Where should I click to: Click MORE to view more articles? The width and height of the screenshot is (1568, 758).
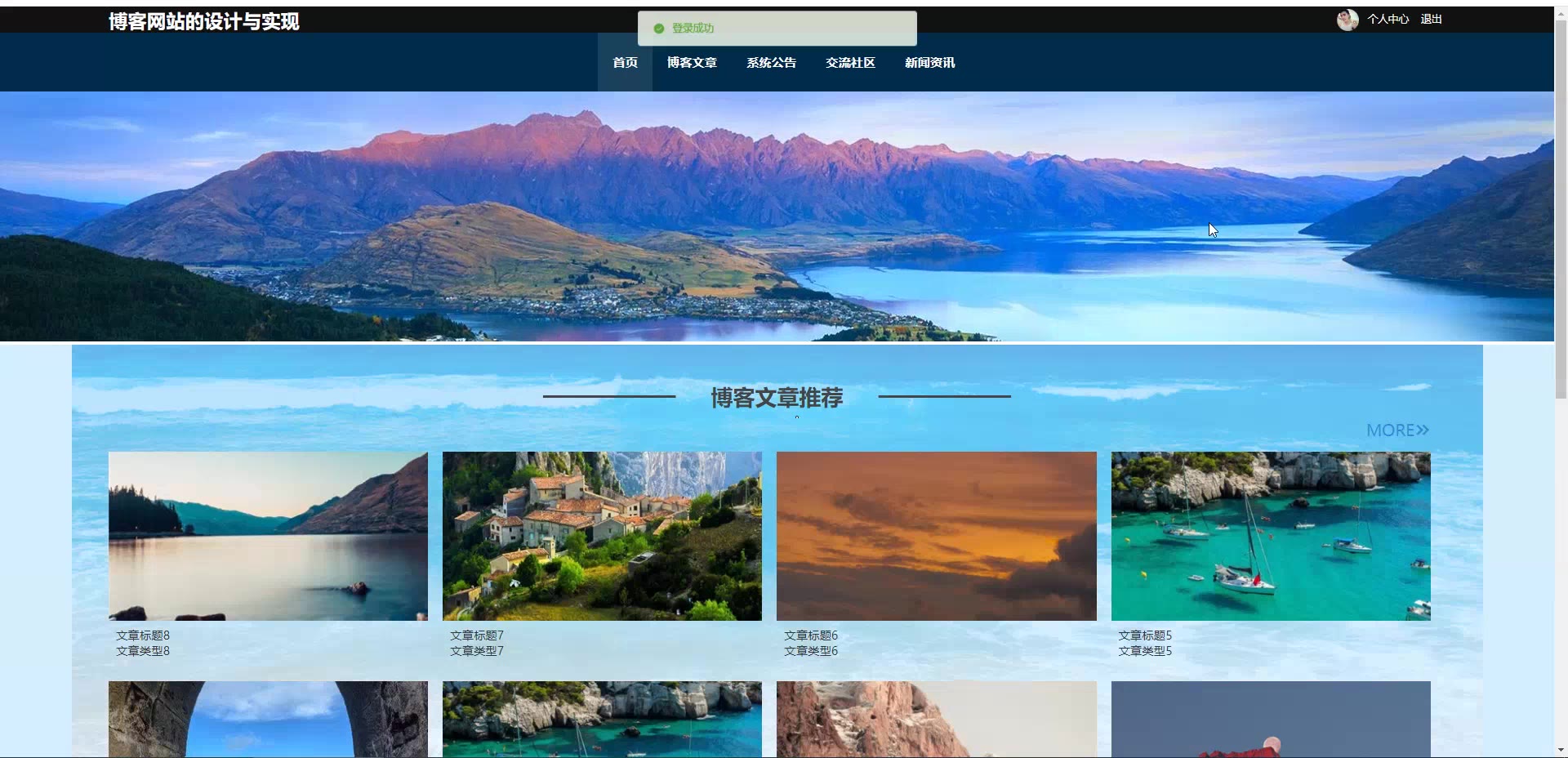click(x=1397, y=430)
